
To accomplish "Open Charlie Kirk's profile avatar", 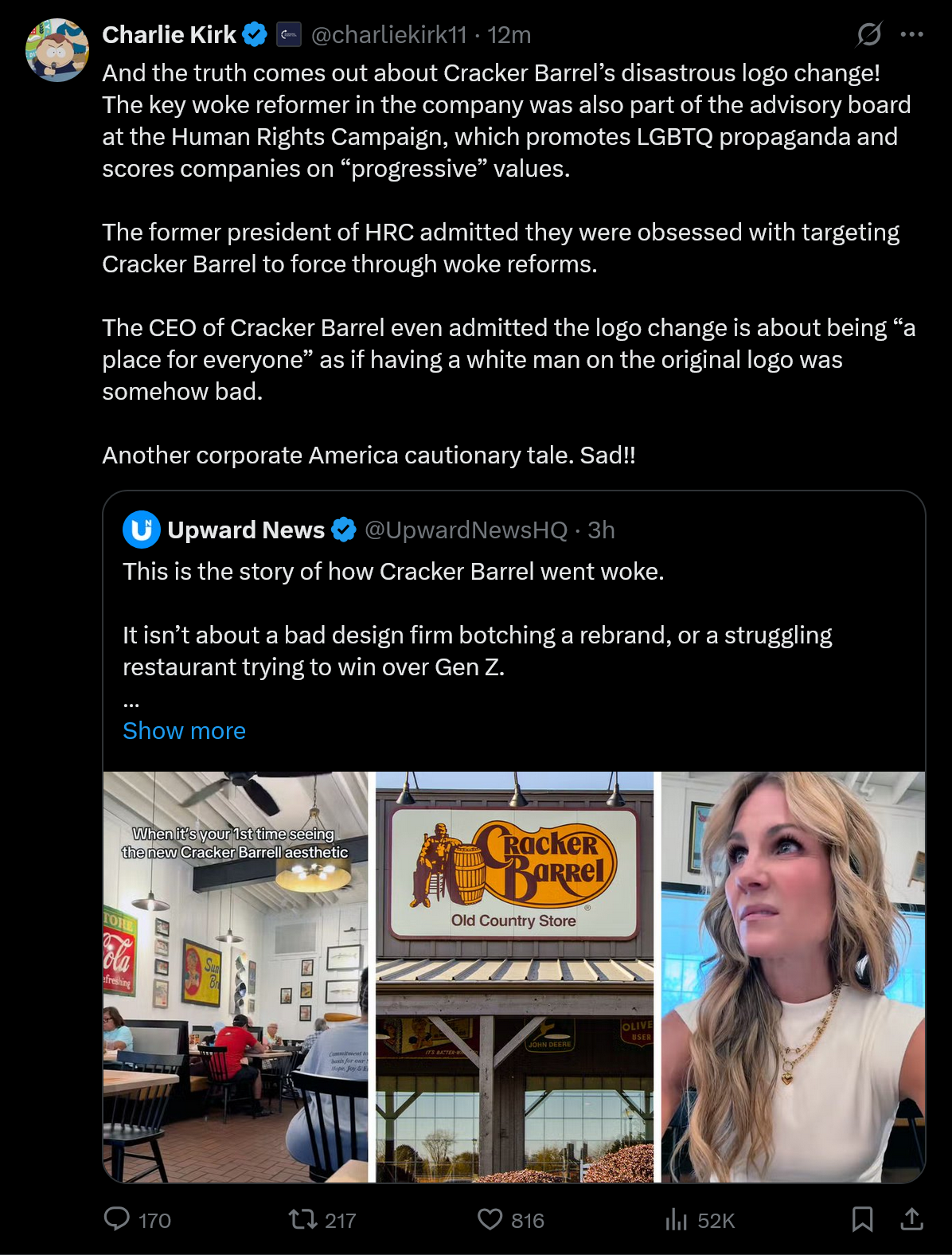I will point(57,50).
